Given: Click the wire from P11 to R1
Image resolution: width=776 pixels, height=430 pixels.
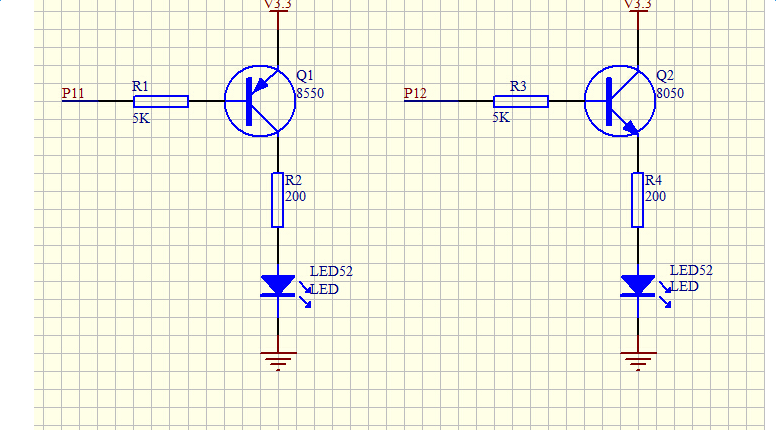Looking at the screenshot, I should click(x=97, y=101).
